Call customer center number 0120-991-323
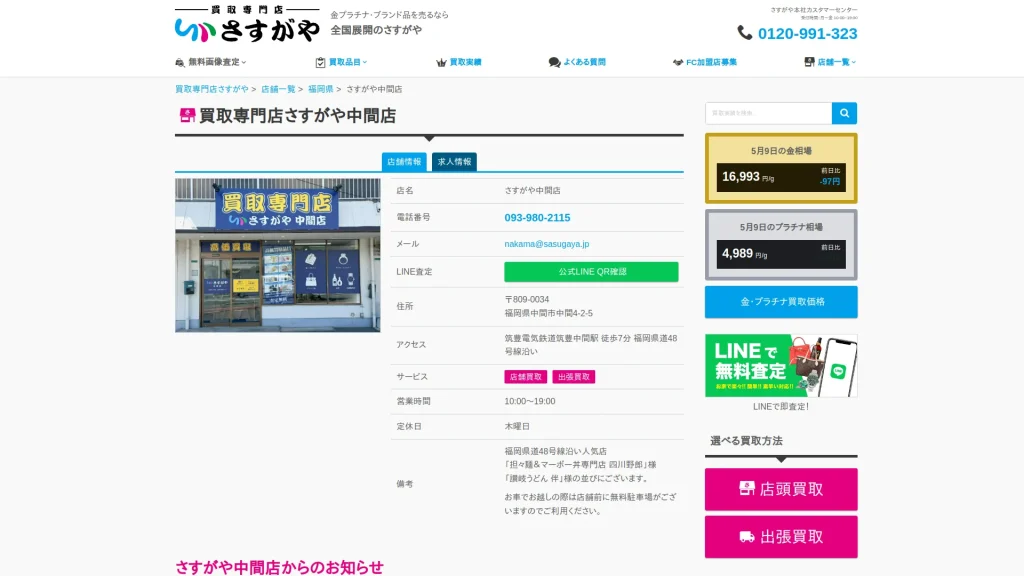This screenshot has width=1024, height=576. 807,33
